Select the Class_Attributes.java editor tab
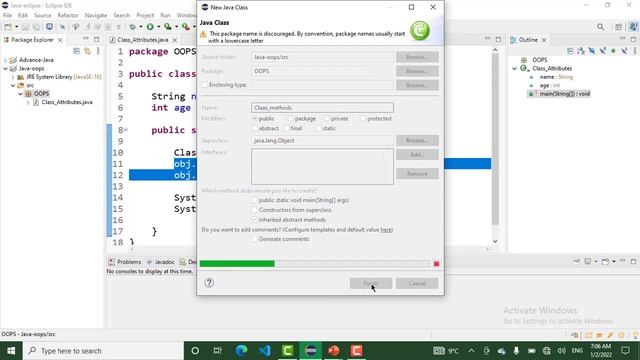 (142, 40)
